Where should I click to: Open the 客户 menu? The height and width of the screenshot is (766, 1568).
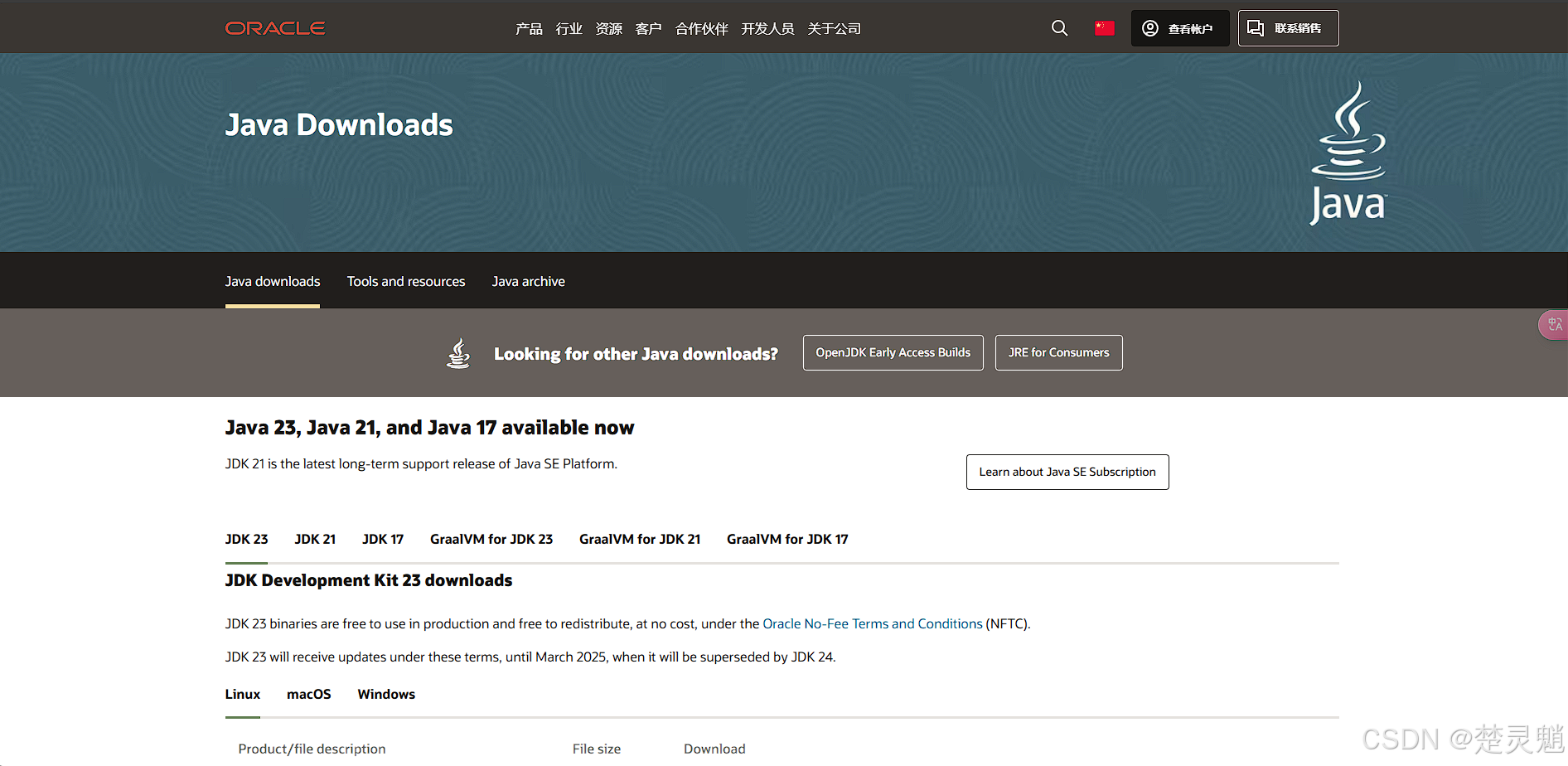coord(648,29)
